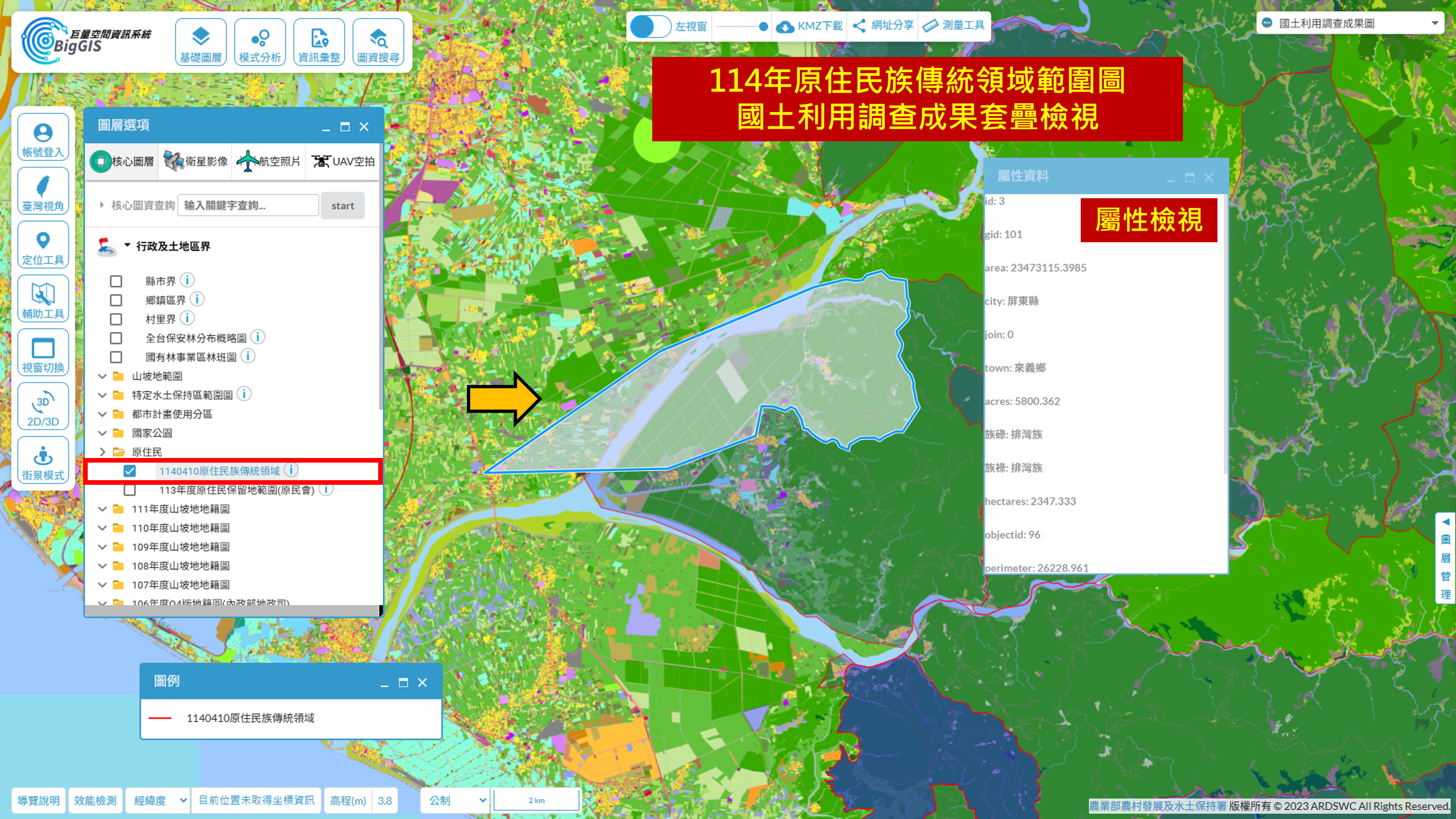Image resolution: width=1456 pixels, height=819 pixels.
Task: Click the 屬性資料 panel scrollbar
Action: click(x=1225, y=334)
